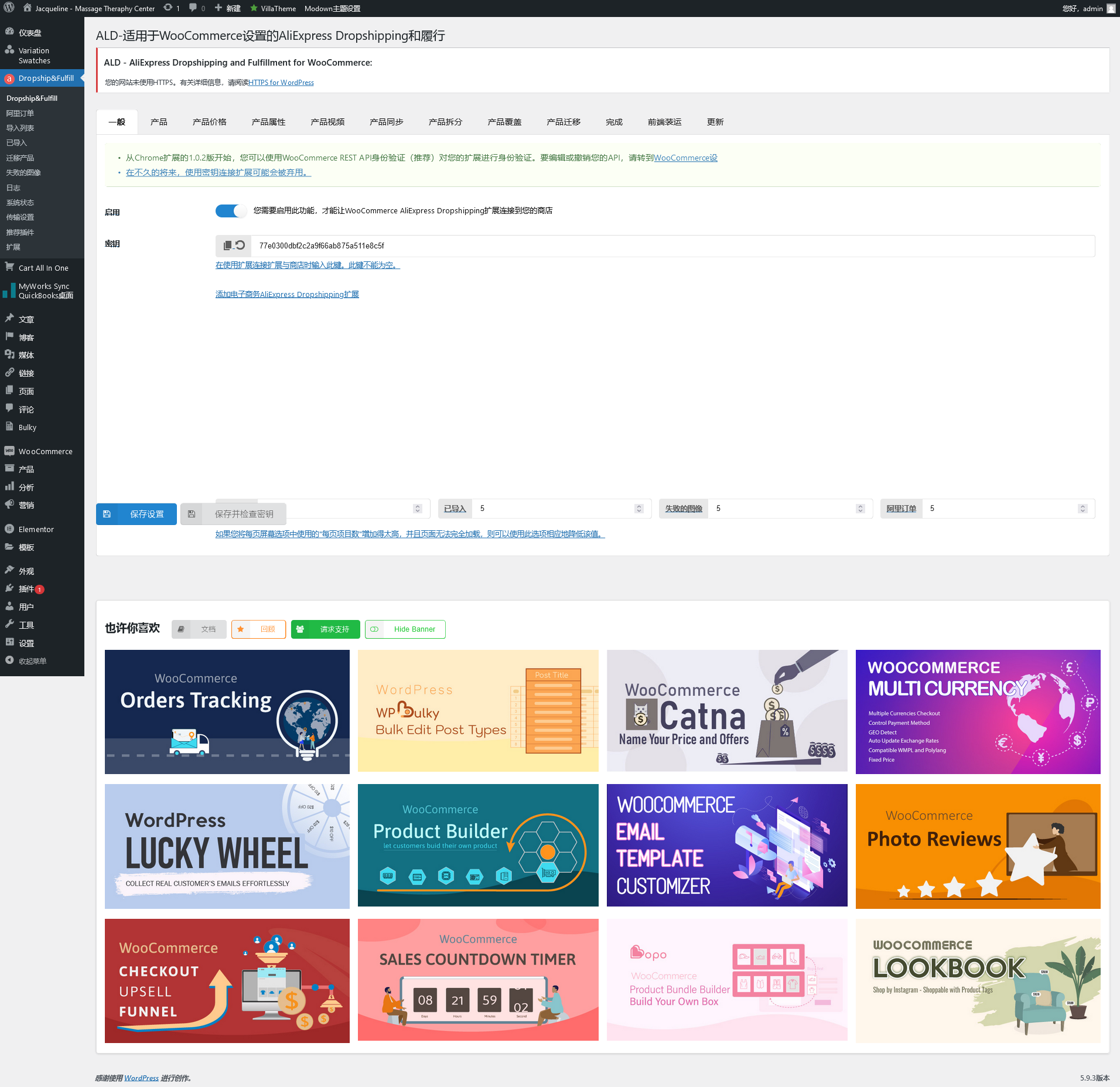Switch to the 前端装运 tab
The image size is (1120, 1087).
tap(665, 122)
